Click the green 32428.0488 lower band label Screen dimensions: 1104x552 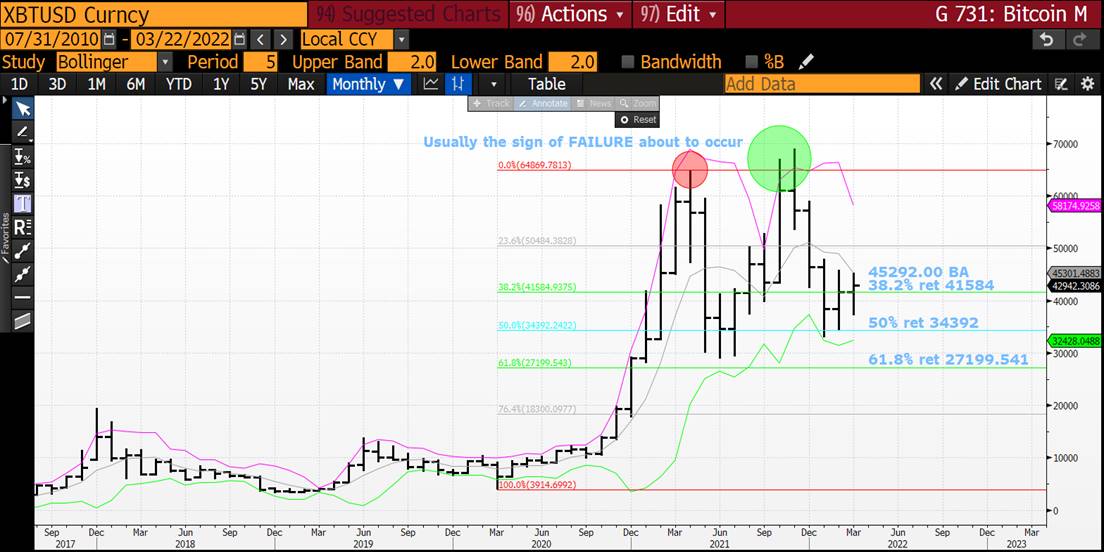coord(1076,340)
